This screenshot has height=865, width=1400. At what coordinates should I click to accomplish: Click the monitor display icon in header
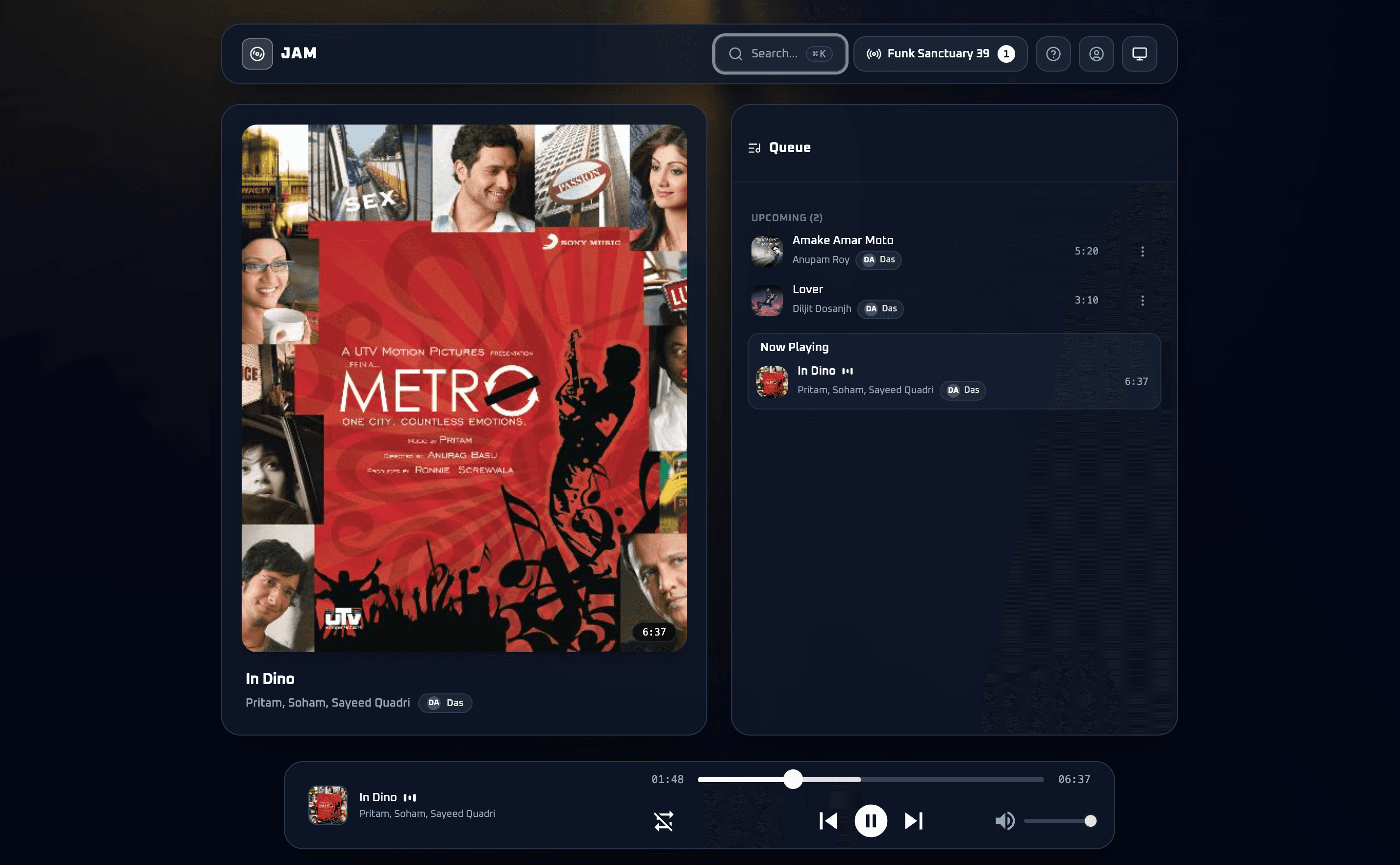pyautogui.click(x=1139, y=54)
